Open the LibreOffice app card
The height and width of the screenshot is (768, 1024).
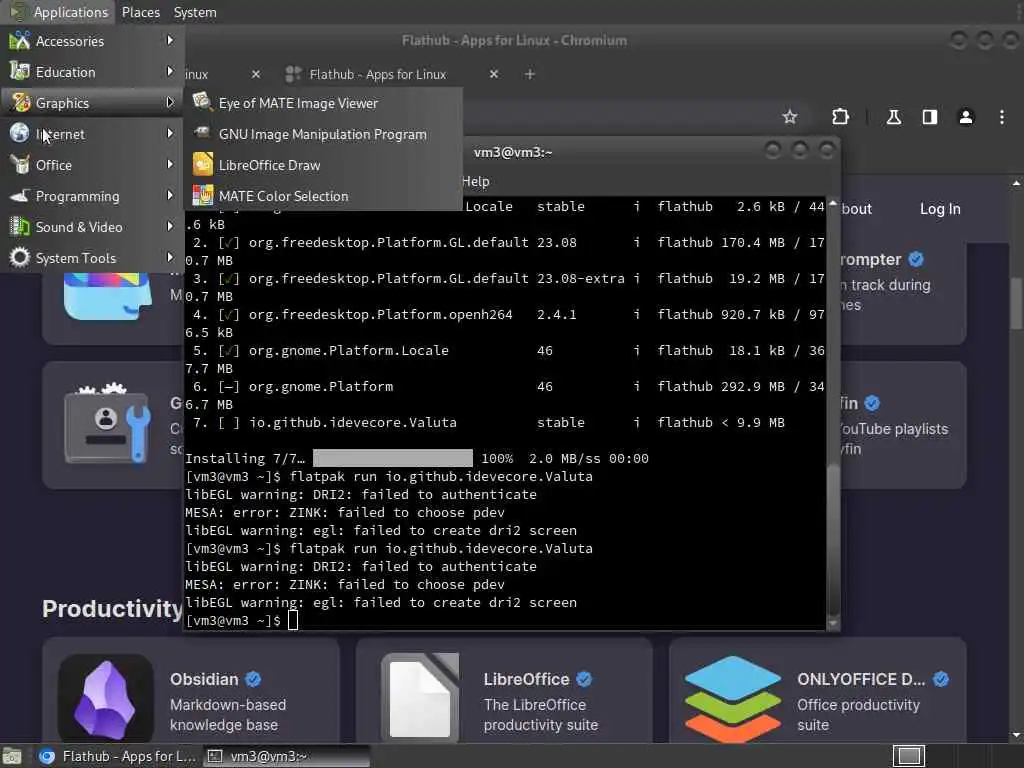pyautogui.click(x=504, y=692)
